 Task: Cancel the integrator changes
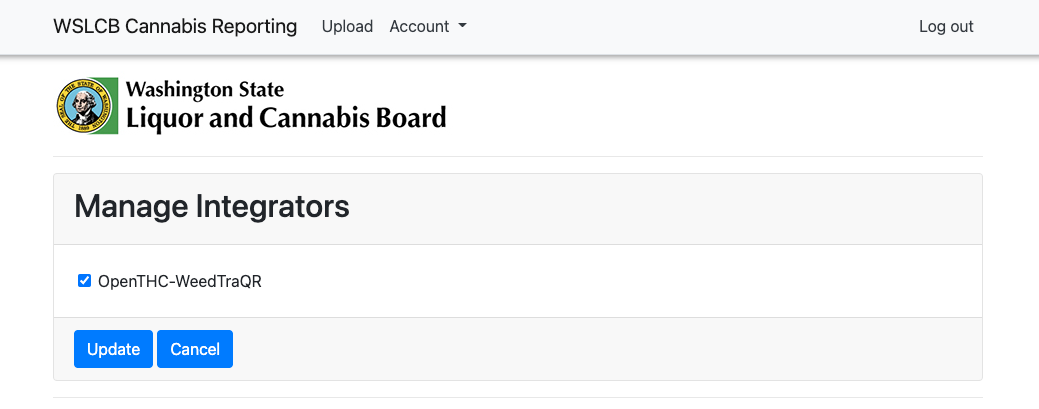(x=195, y=349)
